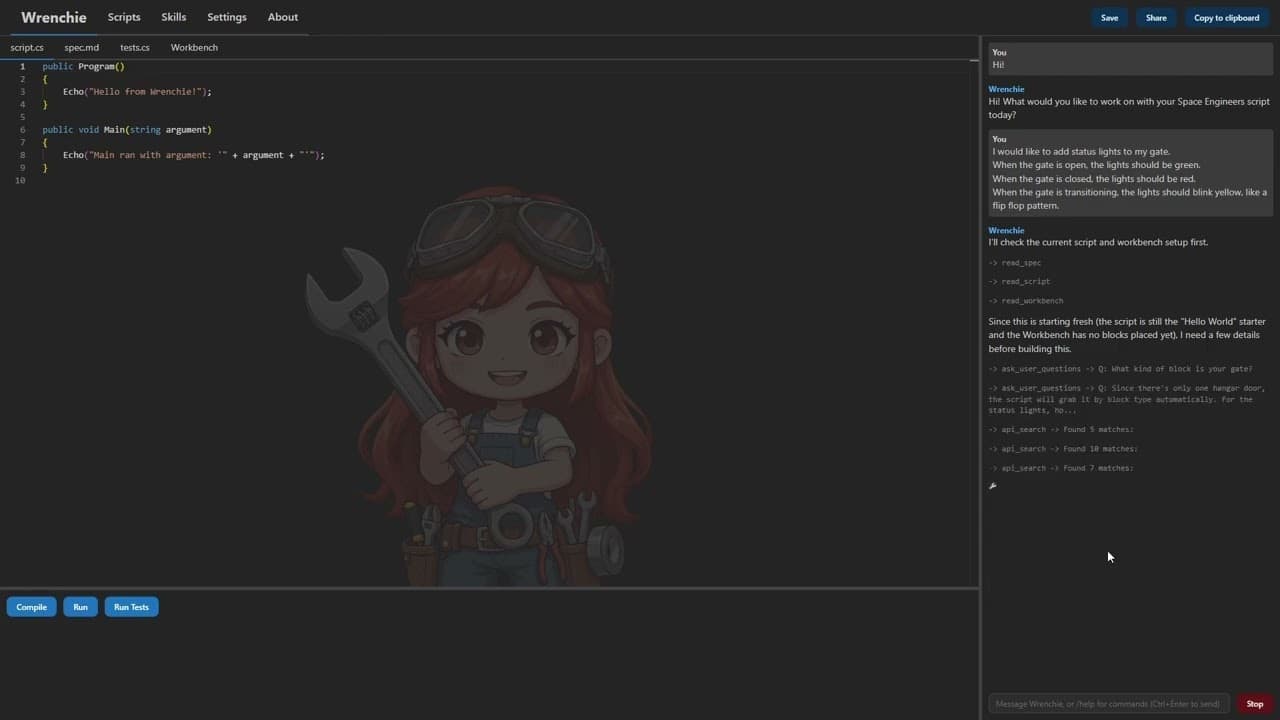Click the user's 'Hi!' chat message
Screen dimensions: 1280x720
1131,59
